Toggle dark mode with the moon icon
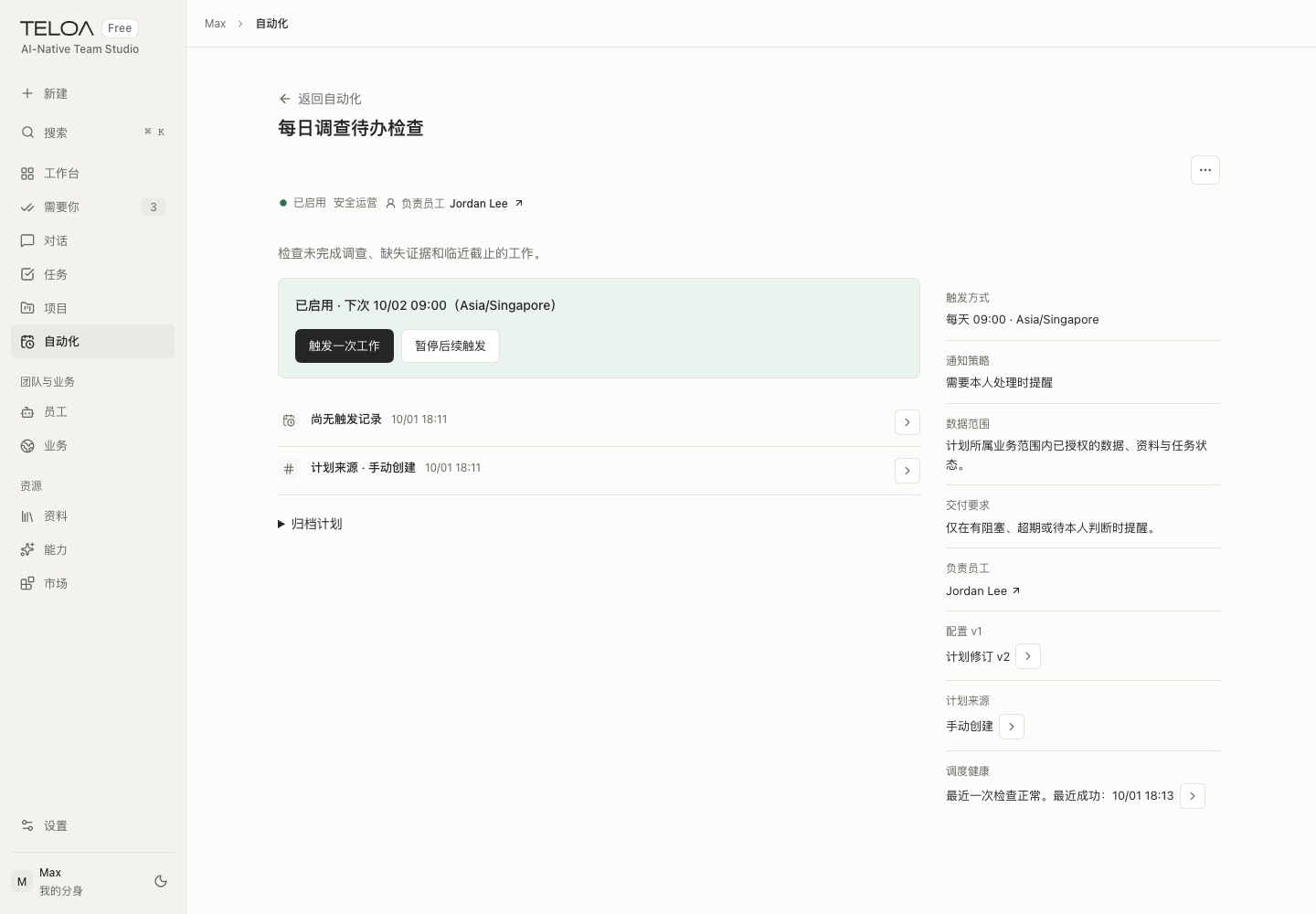The image size is (1316, 914). (x=161, y=881)
